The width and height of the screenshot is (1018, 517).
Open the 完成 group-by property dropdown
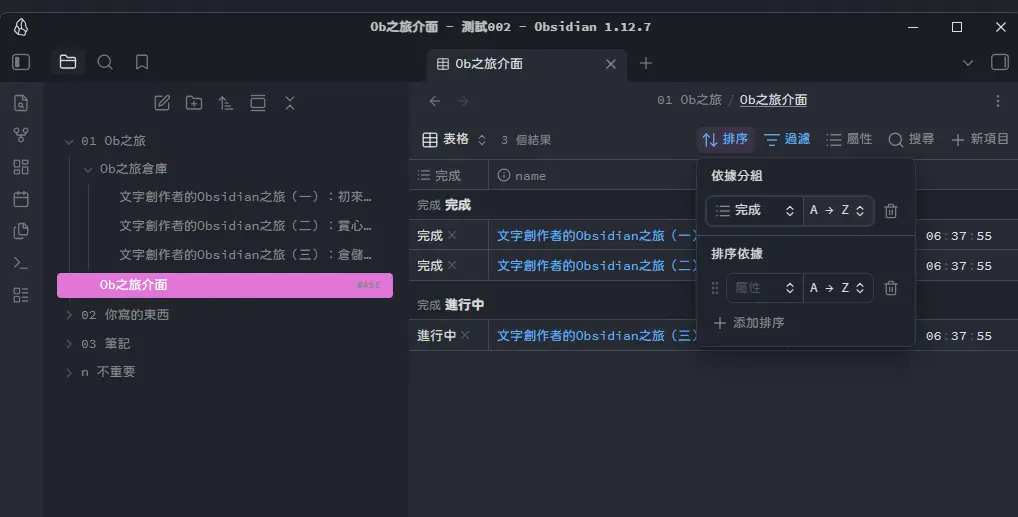click(x=755, y=211)
